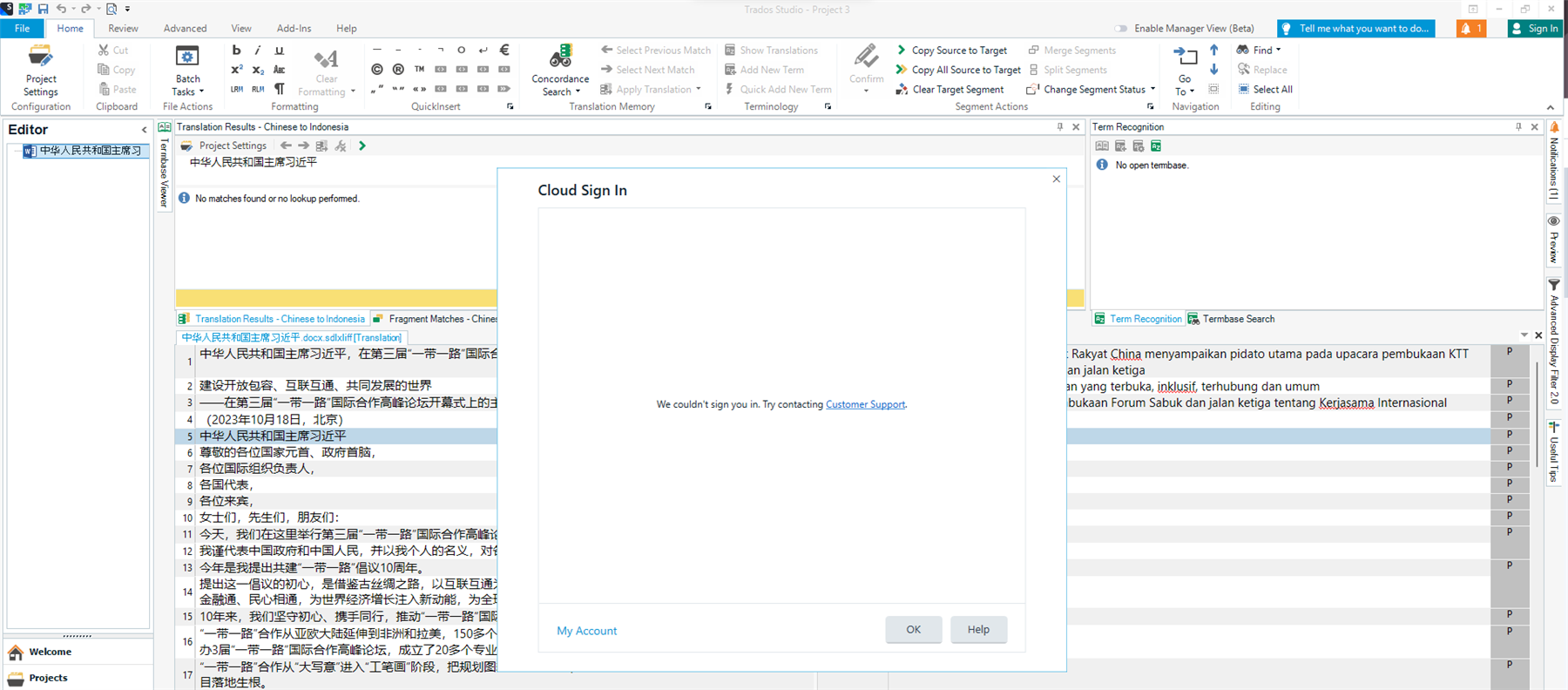Switch to the View ribbon tab

(x=241, y=29)
